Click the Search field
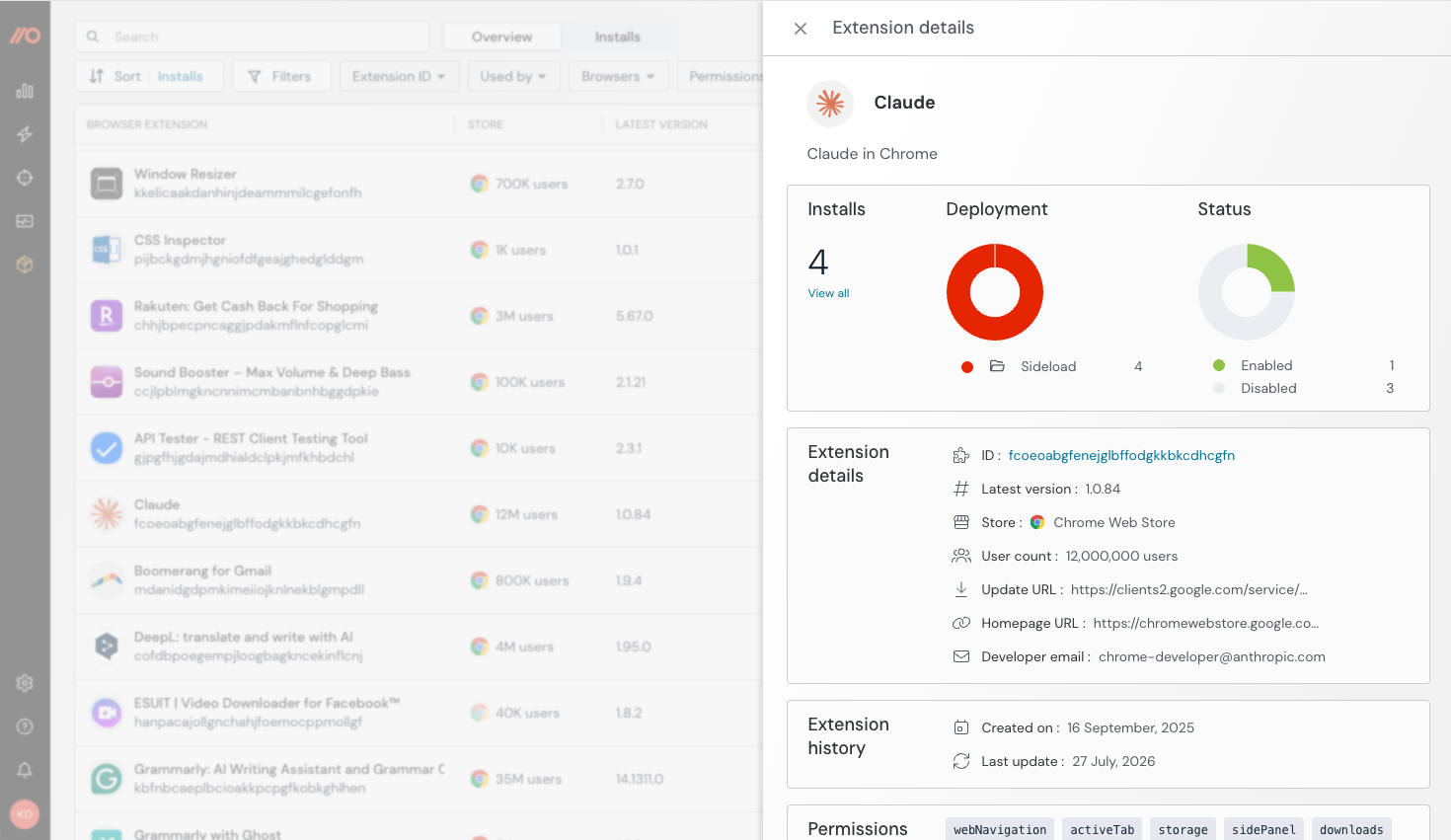The width and height of the screenshot is (1451, 840). point(252,37)
